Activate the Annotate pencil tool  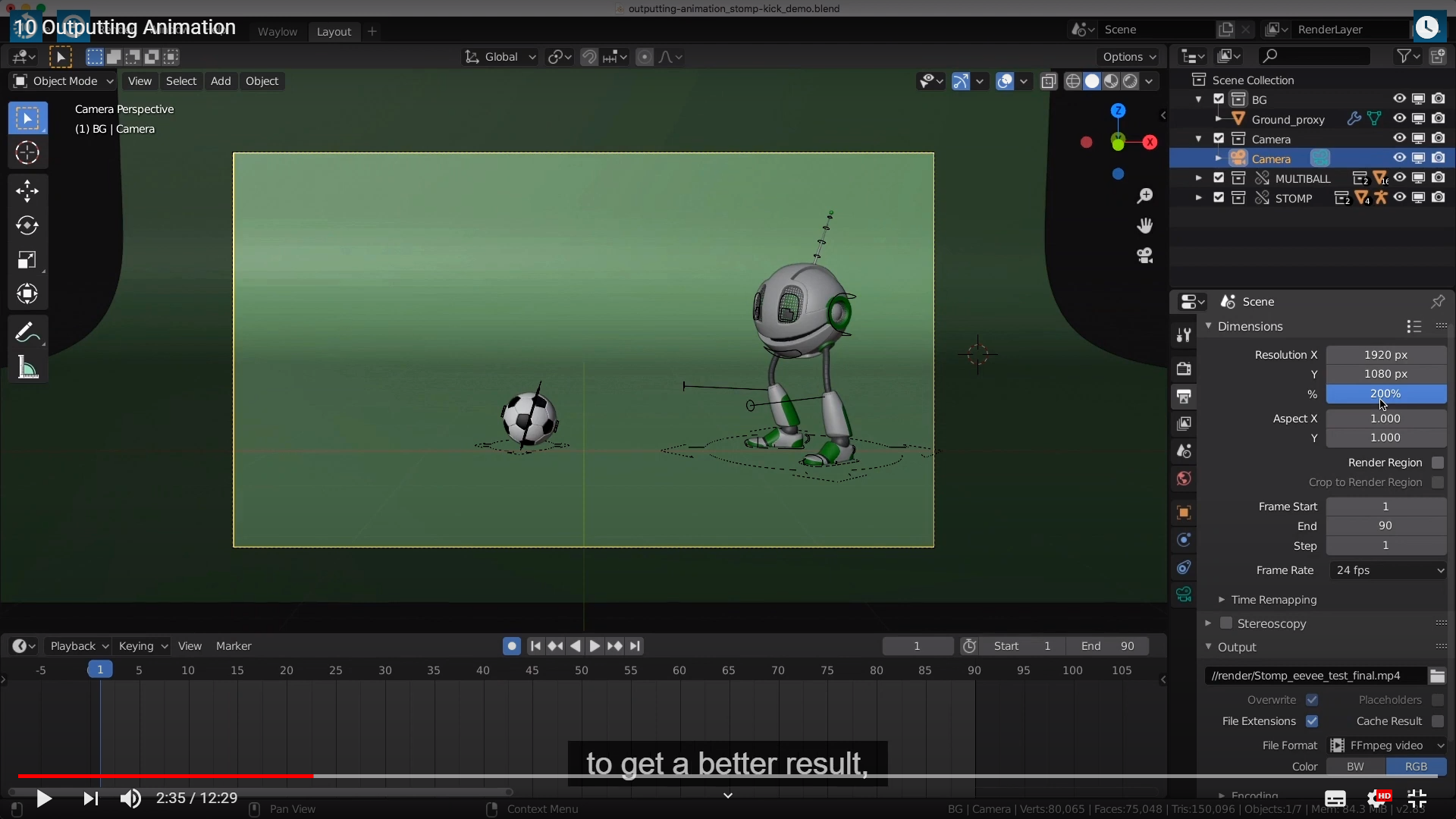coord(27,333)
